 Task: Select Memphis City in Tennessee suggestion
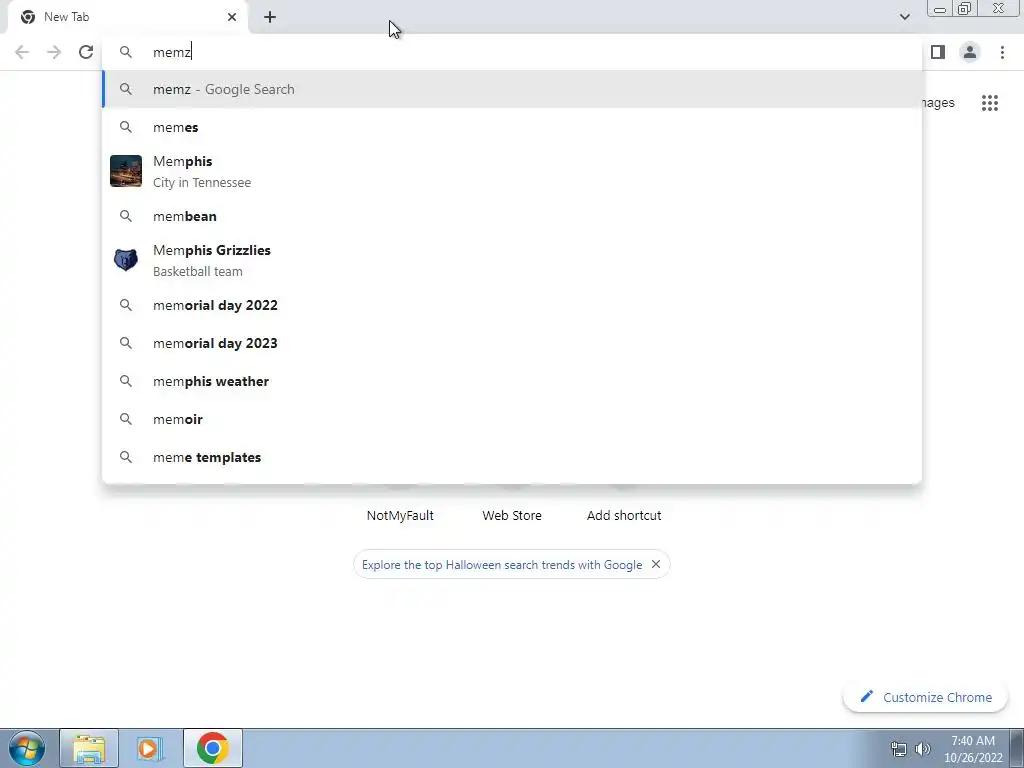512,172
